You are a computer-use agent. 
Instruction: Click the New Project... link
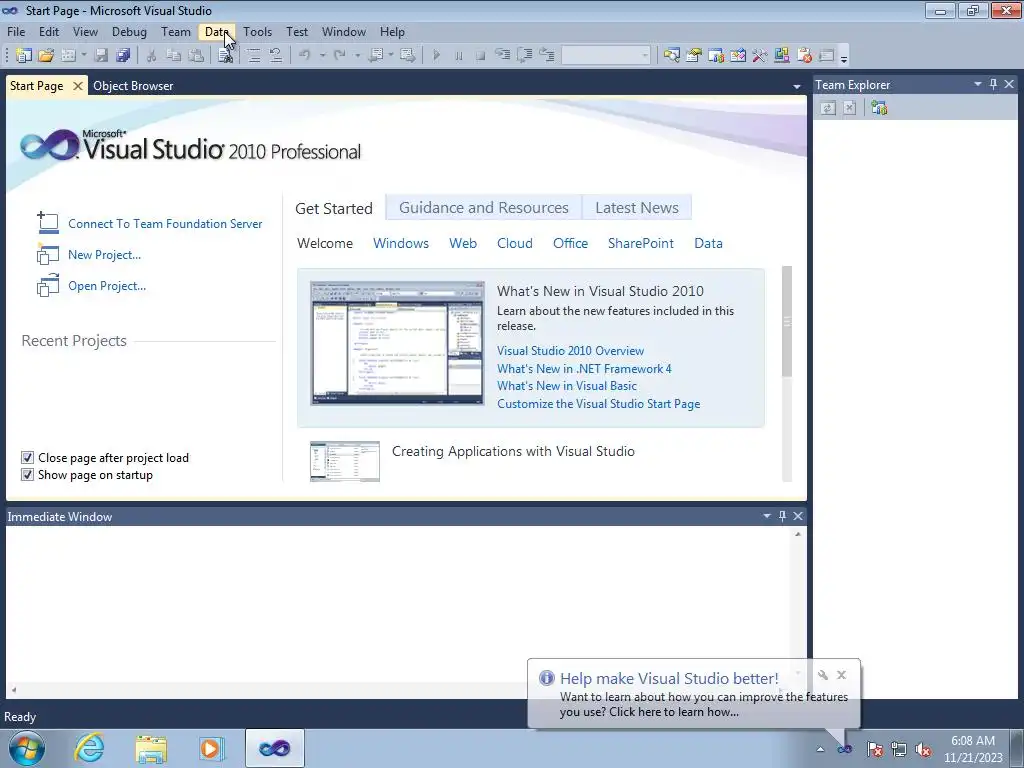[x=104, y=255]
